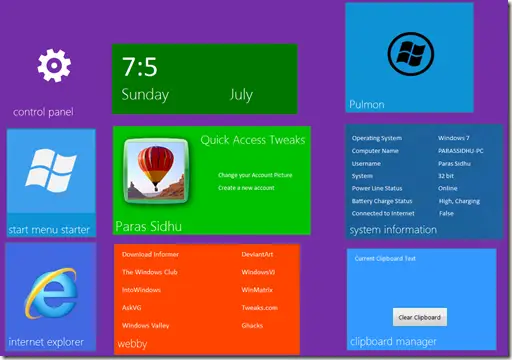Click the Clear Clipboard button

tap(420, 317)
